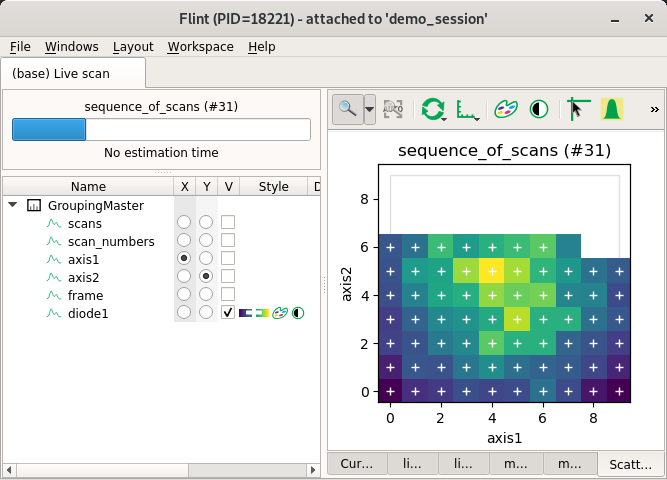Select the zoom magnifier tool

tap(348, 109)
